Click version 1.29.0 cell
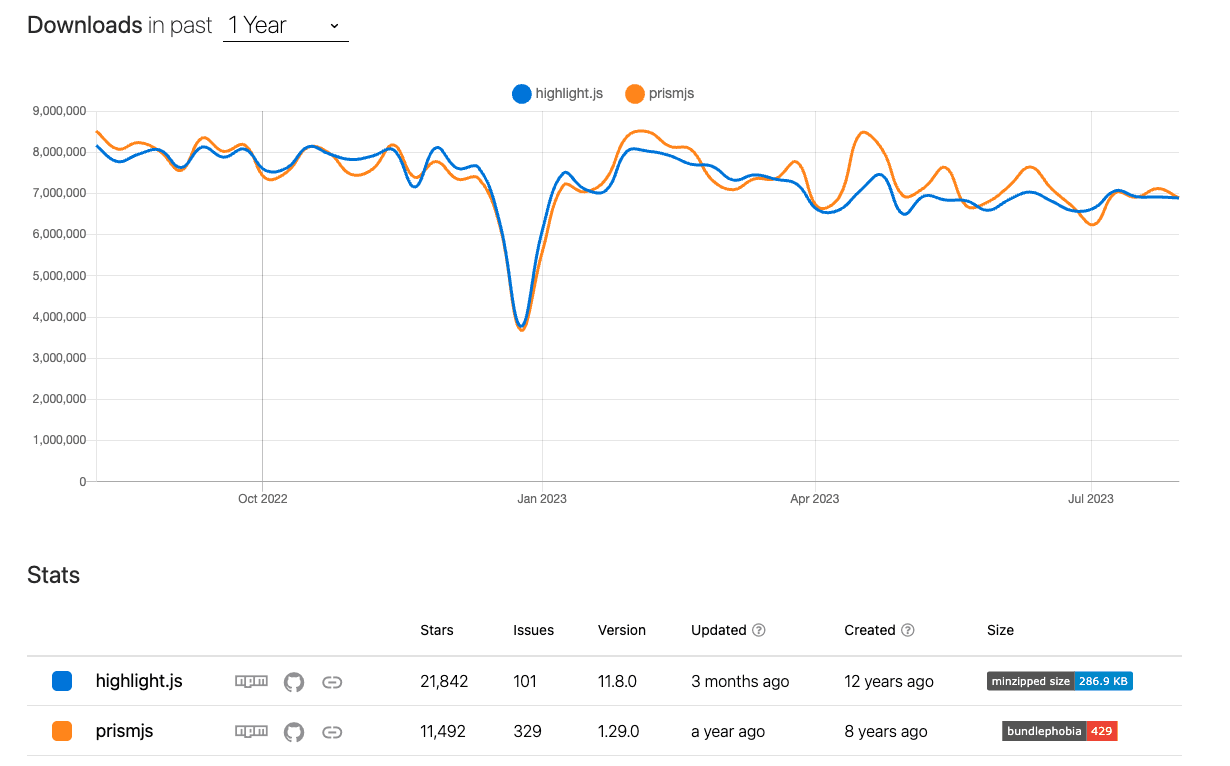 [x=617, y=731]
